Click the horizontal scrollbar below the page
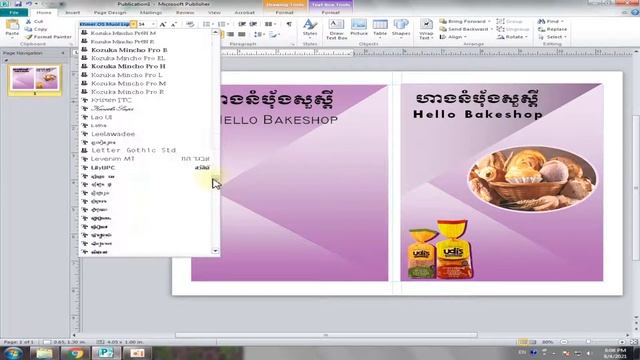The height and width of the screenshot is (360, 640). click(326, 335)
